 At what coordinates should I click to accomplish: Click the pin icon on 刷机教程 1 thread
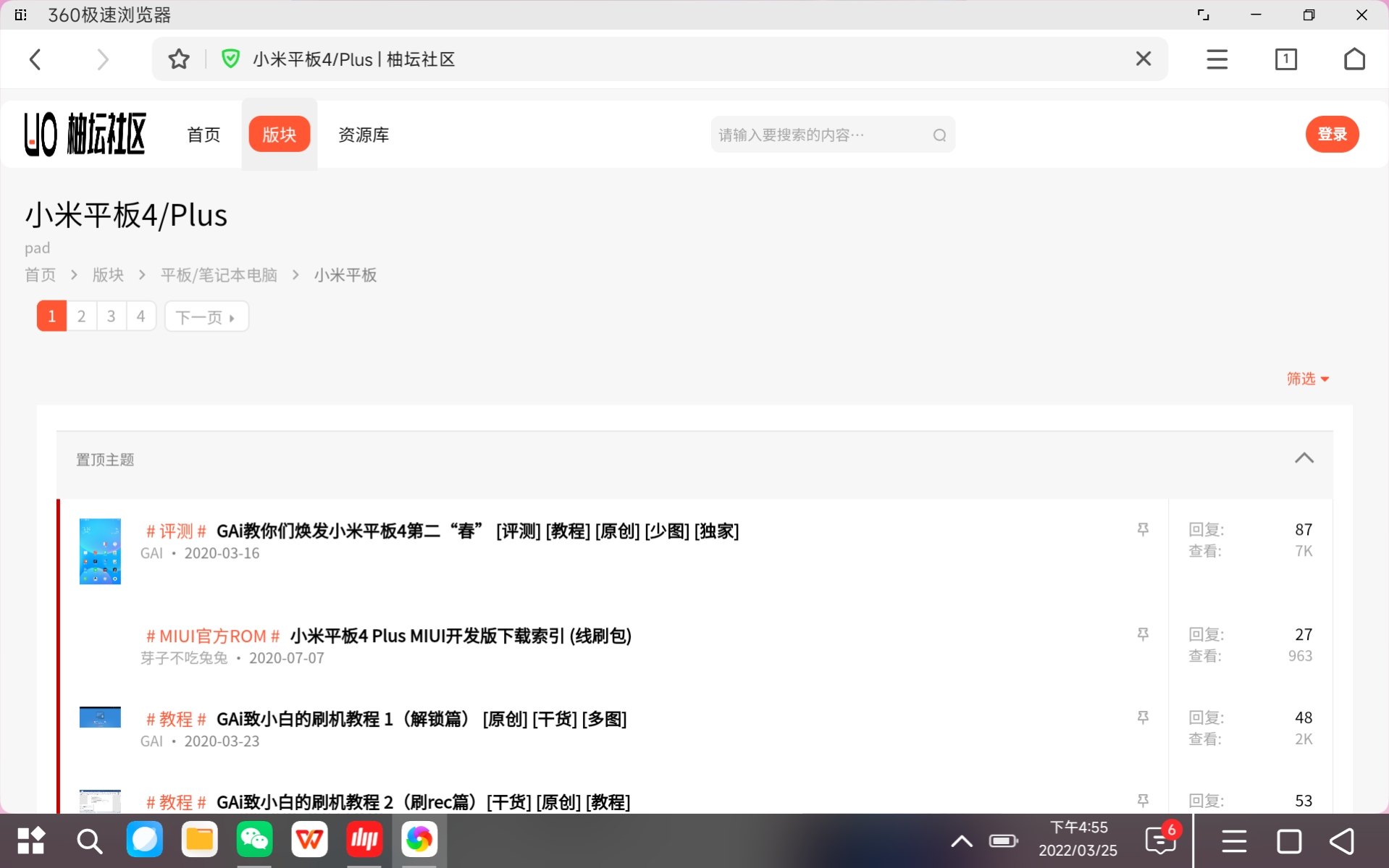[x=1143, y=718]
